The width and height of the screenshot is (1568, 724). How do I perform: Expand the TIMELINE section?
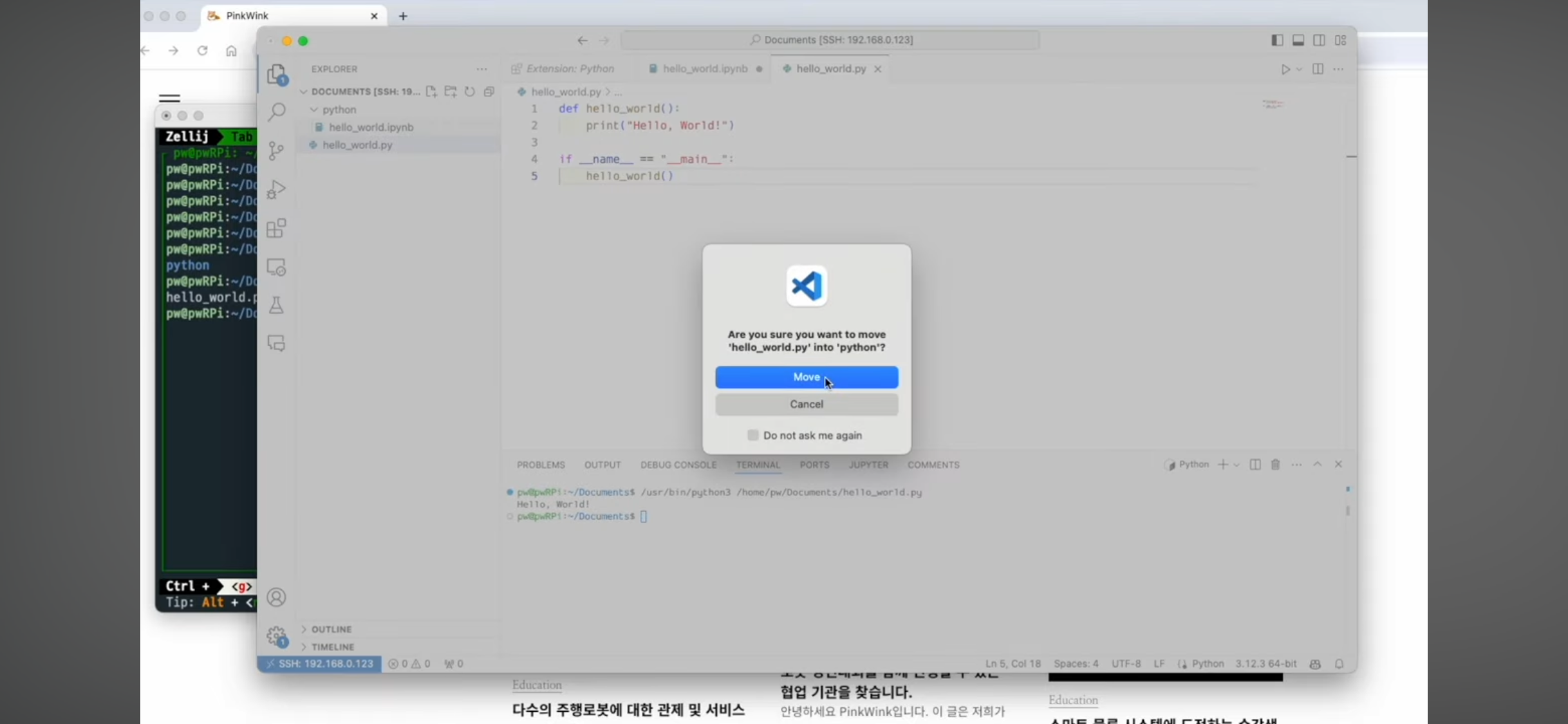point(333,647)
